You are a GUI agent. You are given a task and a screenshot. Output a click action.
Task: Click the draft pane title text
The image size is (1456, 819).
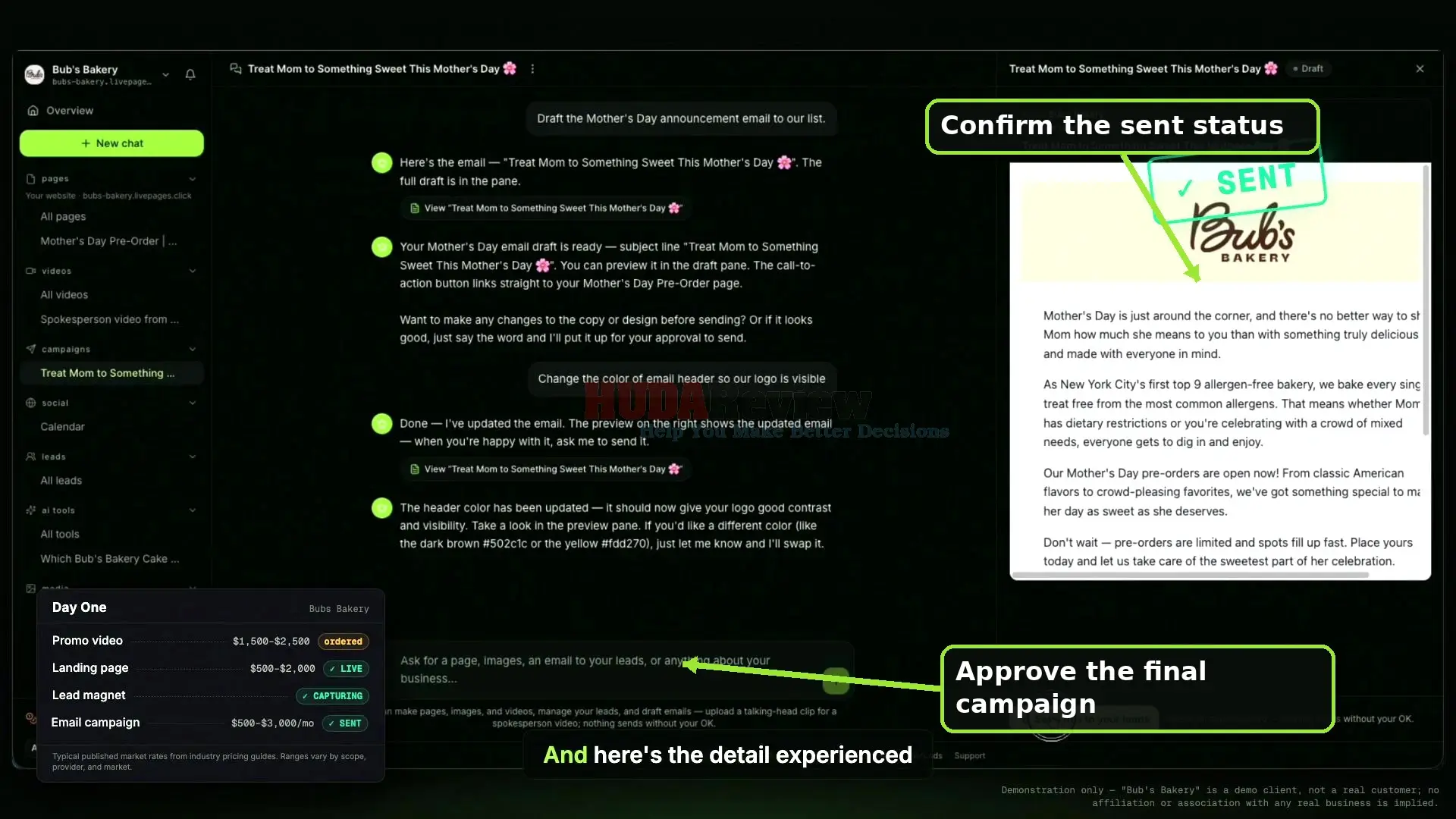pyautogui.click(x=1143, y=69)
